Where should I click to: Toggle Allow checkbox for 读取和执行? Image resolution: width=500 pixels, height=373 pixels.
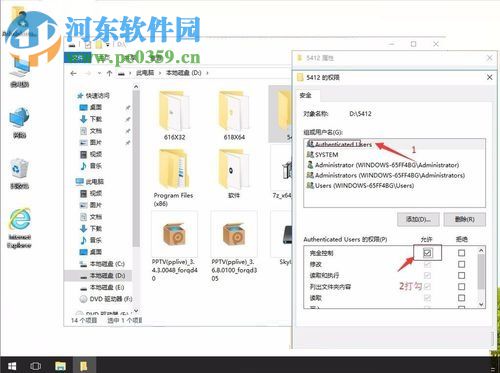coord(428,275)
